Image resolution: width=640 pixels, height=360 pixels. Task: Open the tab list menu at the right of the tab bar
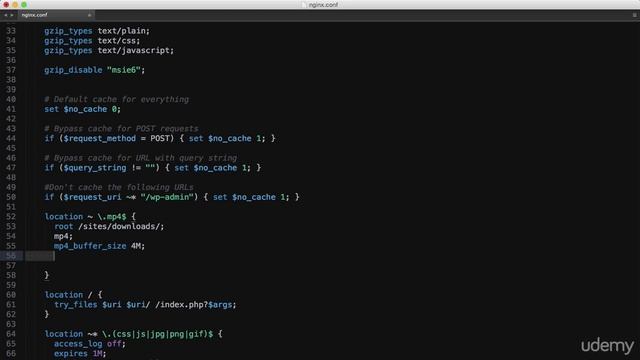tap(634, 15)
